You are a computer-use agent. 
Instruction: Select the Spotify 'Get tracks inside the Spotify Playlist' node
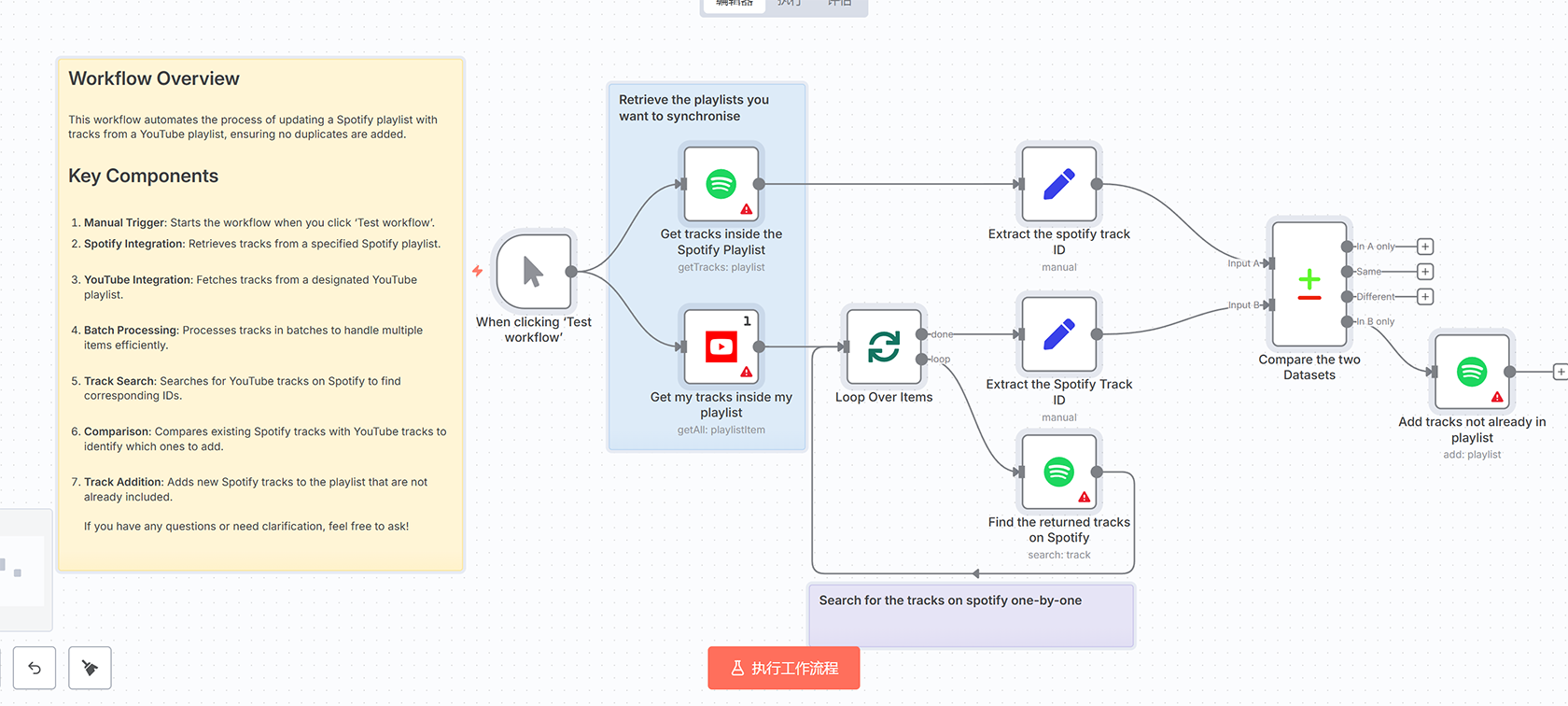721,184
